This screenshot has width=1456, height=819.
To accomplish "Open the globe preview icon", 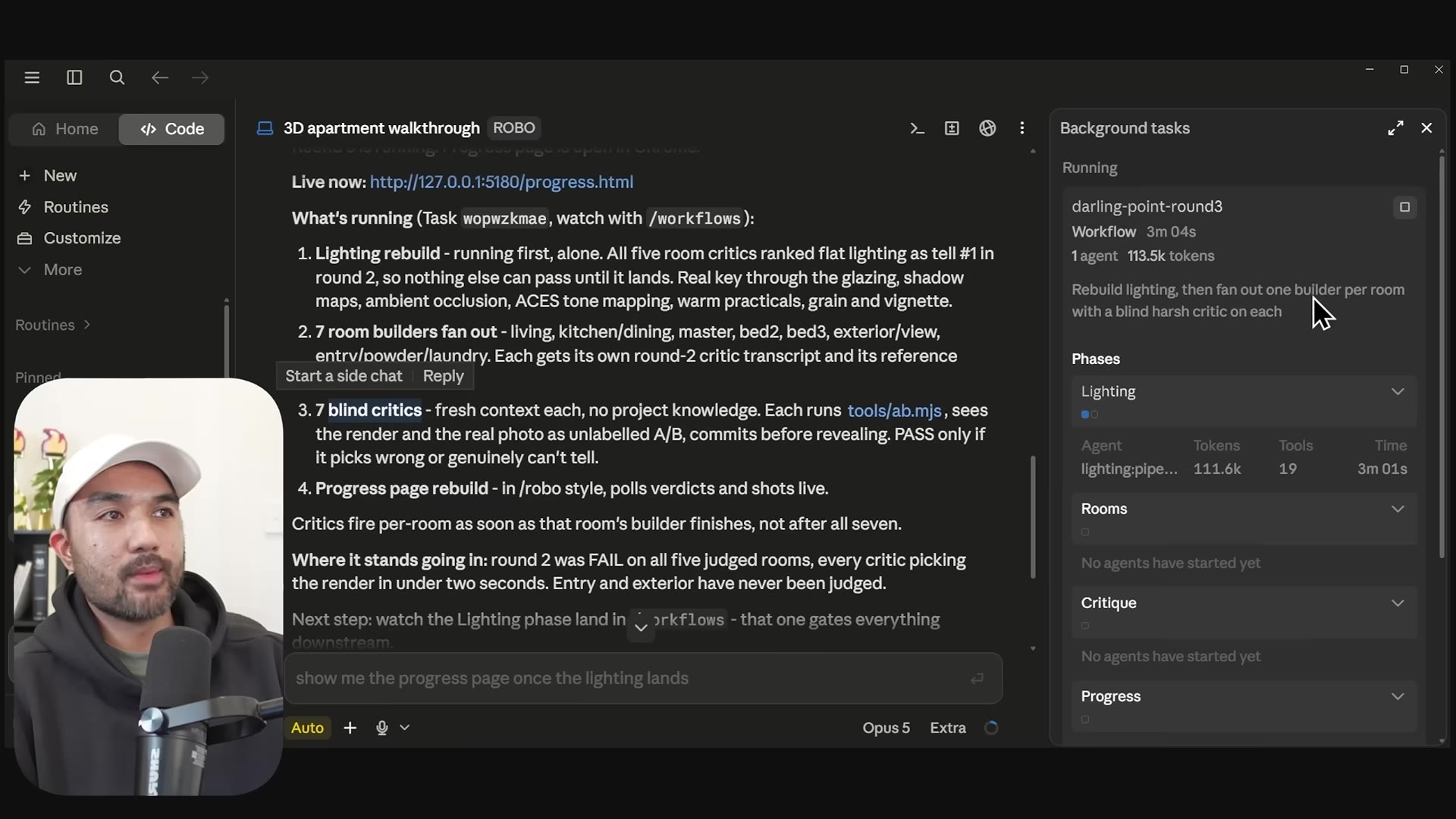I will pos(987,128).
